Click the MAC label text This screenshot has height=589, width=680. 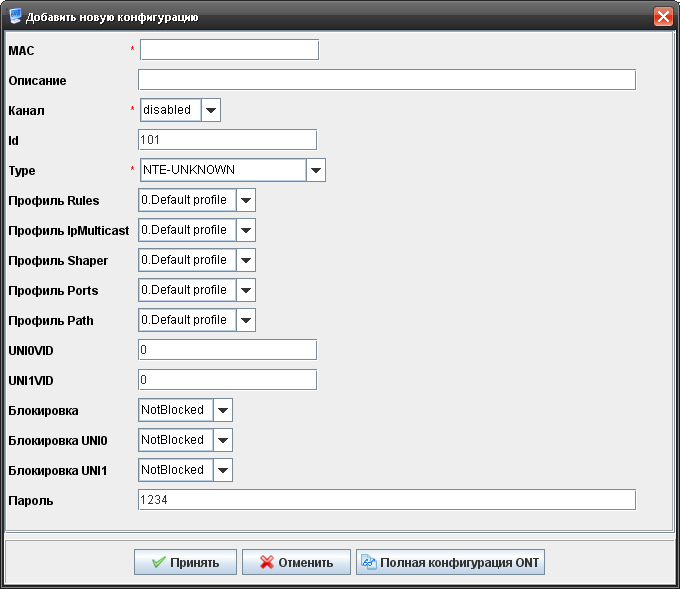21,51
